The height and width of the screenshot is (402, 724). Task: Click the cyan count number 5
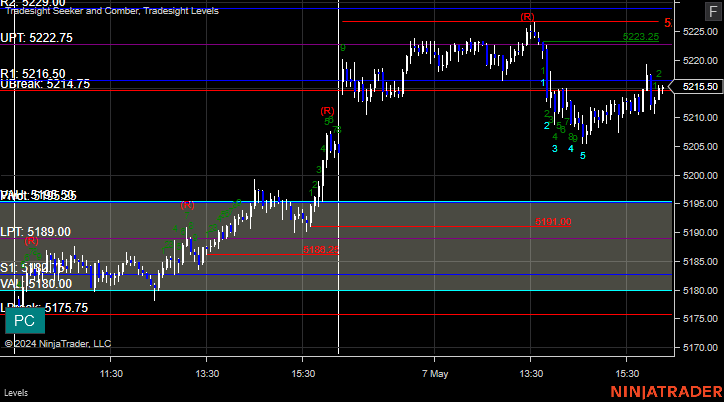(583, 156)
